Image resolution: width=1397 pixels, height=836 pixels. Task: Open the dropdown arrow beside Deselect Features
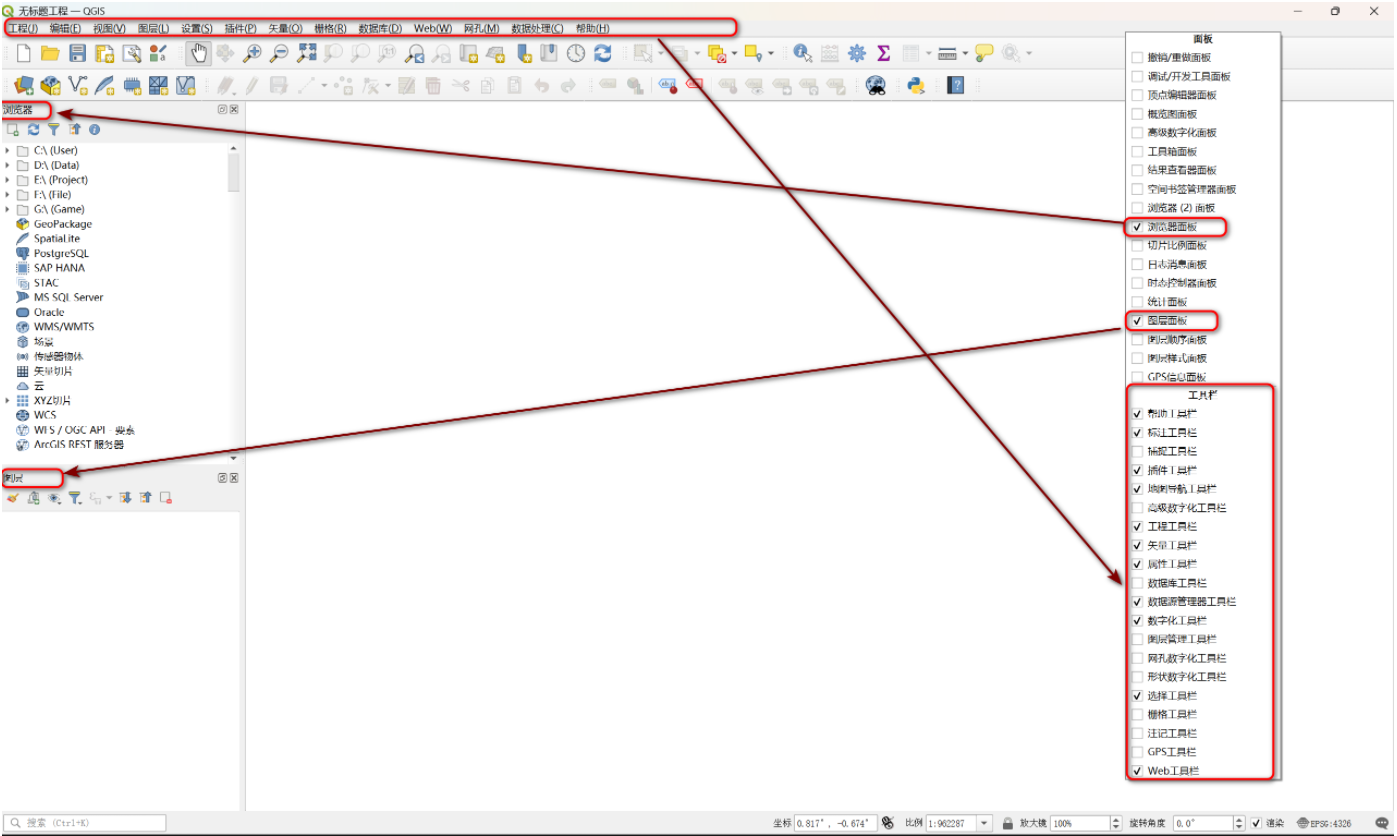point(734,53)
